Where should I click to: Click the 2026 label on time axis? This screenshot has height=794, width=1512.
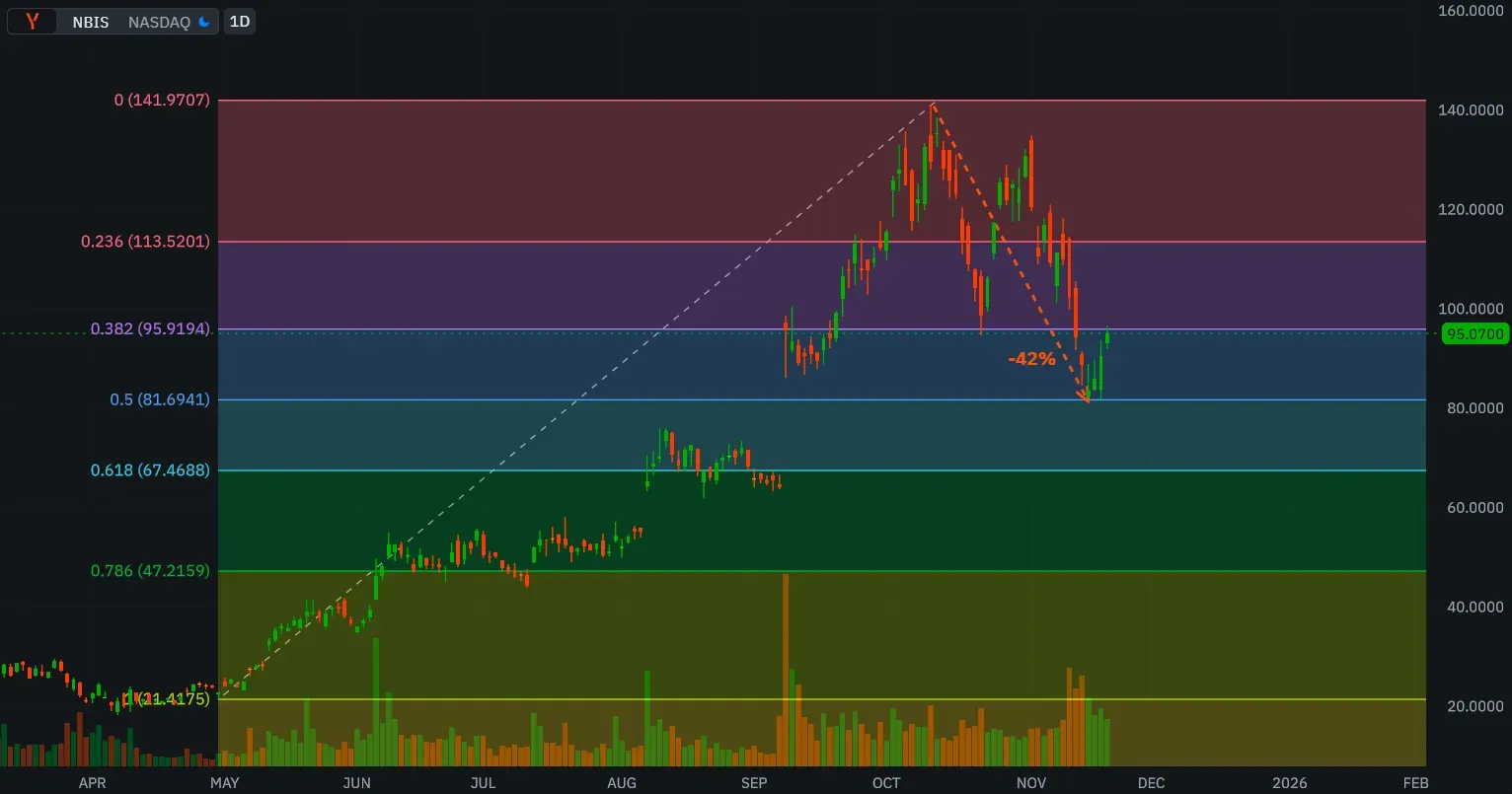[1289, 783]
